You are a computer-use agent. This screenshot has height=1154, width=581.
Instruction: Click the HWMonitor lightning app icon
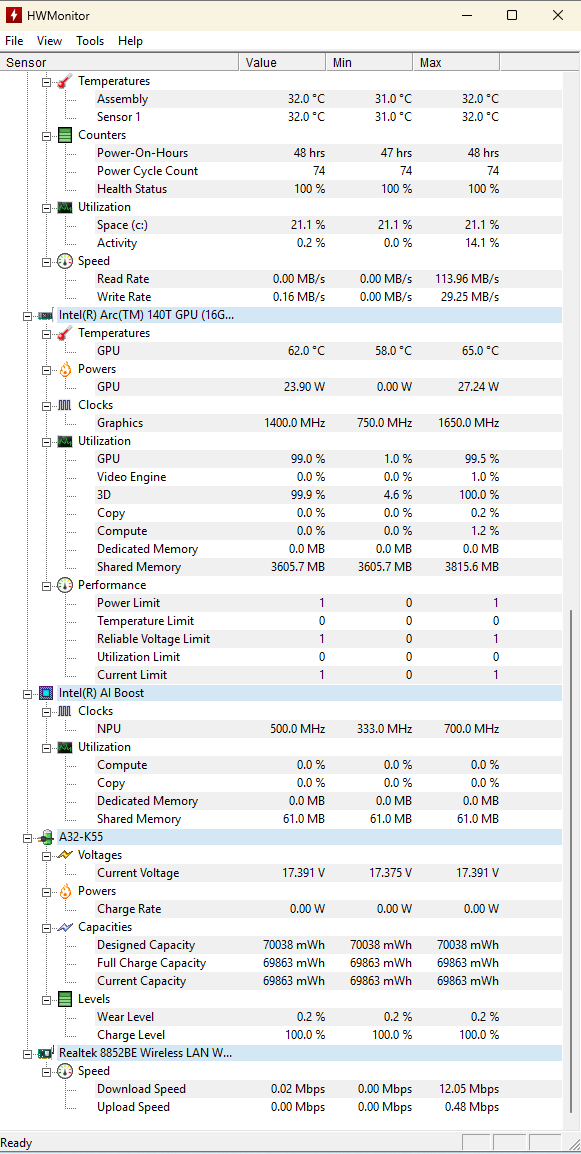(x=14, y=15)
